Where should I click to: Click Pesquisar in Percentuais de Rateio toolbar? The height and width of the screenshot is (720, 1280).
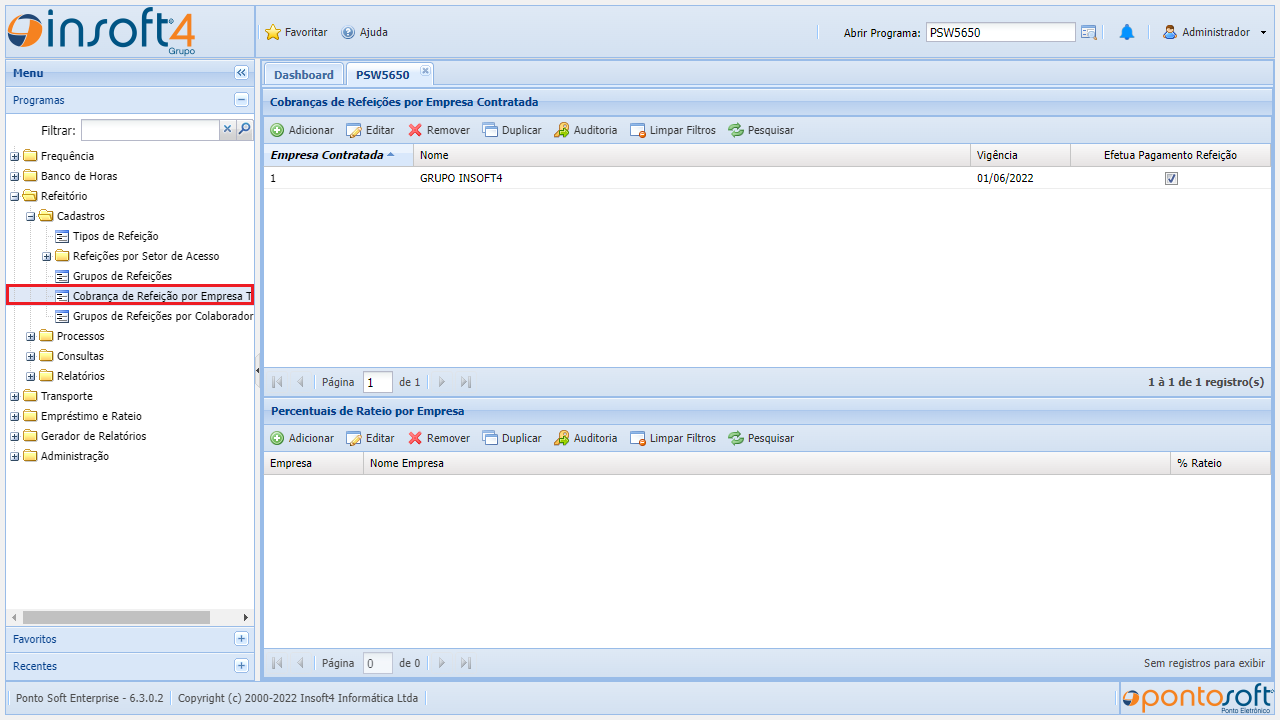tap(761, 438)
